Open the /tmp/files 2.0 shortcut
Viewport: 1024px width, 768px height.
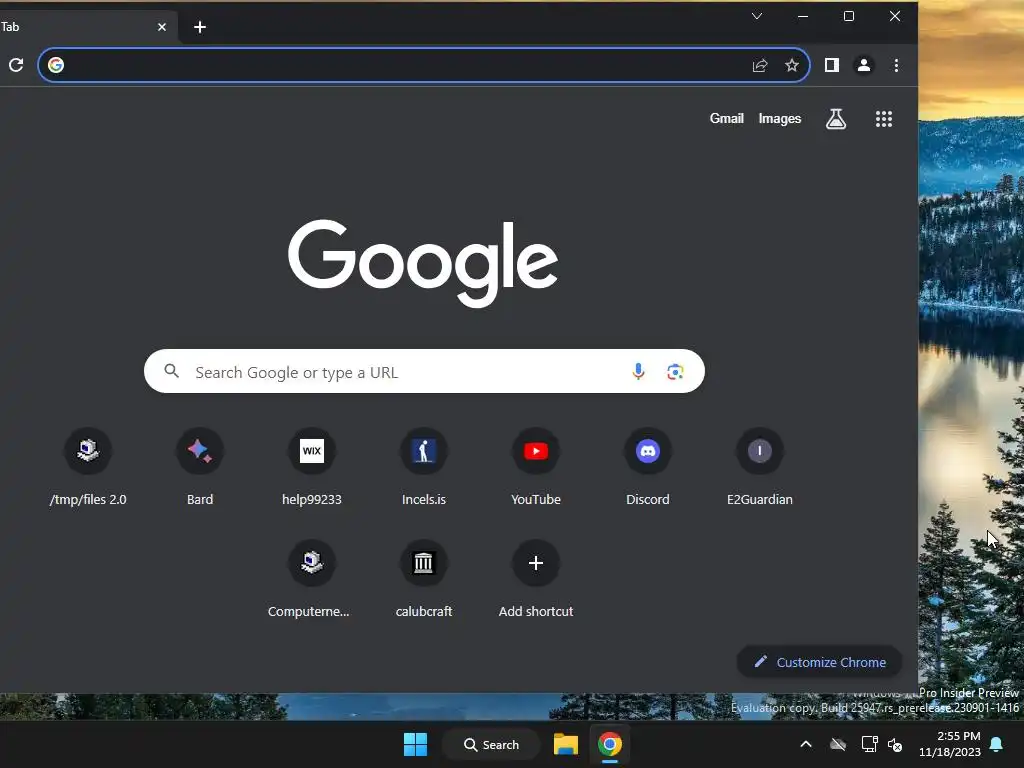88,467
